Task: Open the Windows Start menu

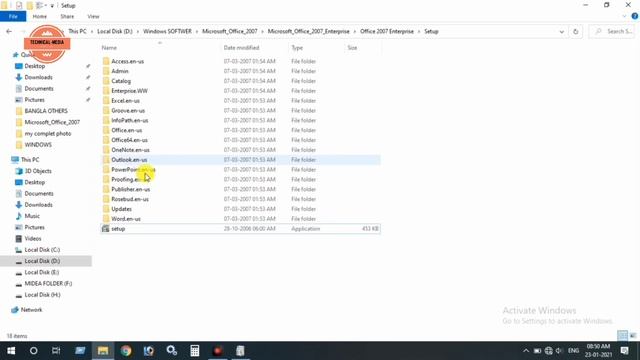Action: click(x=11, y=351)
